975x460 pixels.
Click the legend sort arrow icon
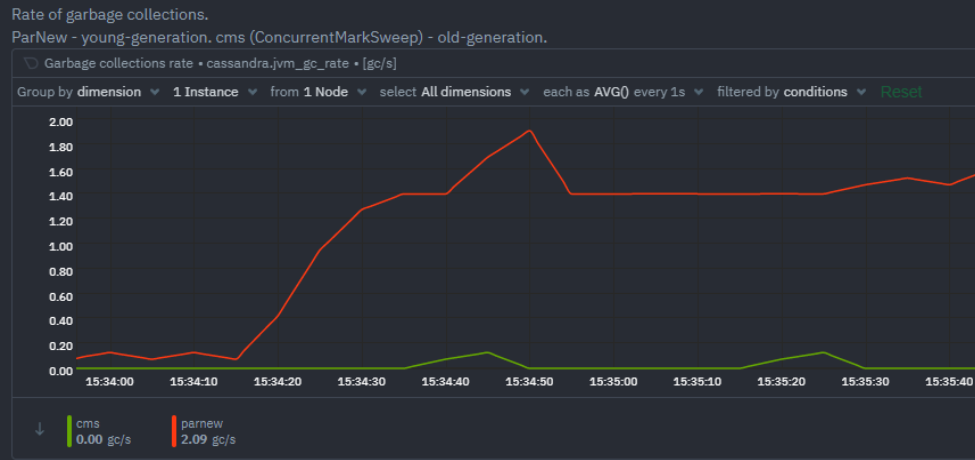point(39,429)
